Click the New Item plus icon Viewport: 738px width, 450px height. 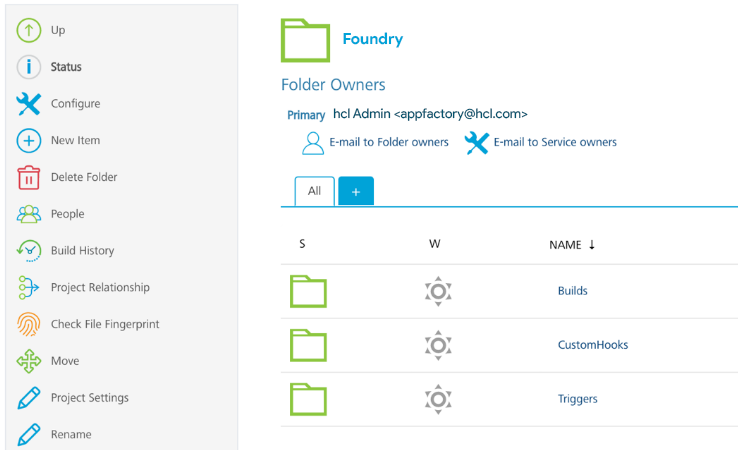point(29,141)
